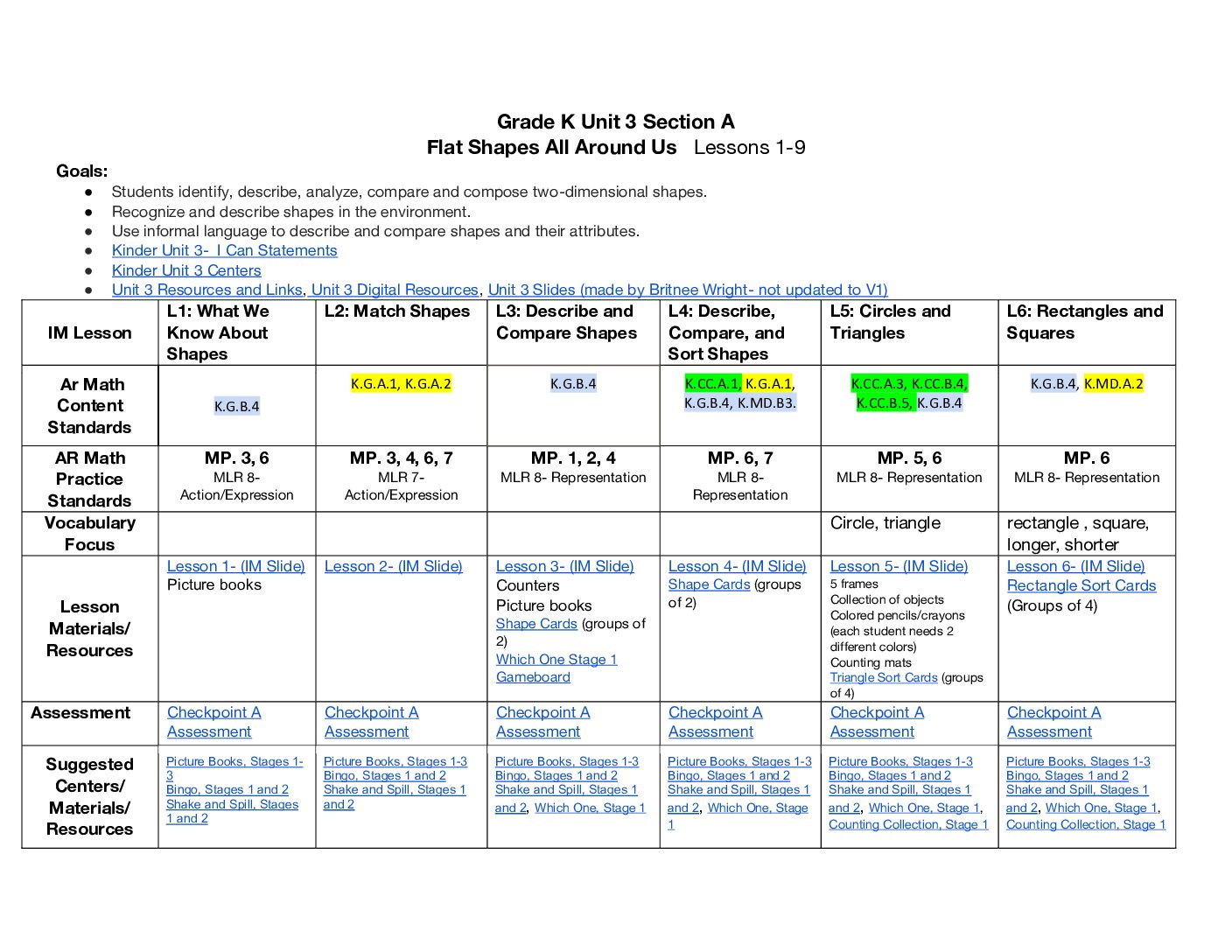Click the 'Flat Shapes All Around Us' heading

551,147
